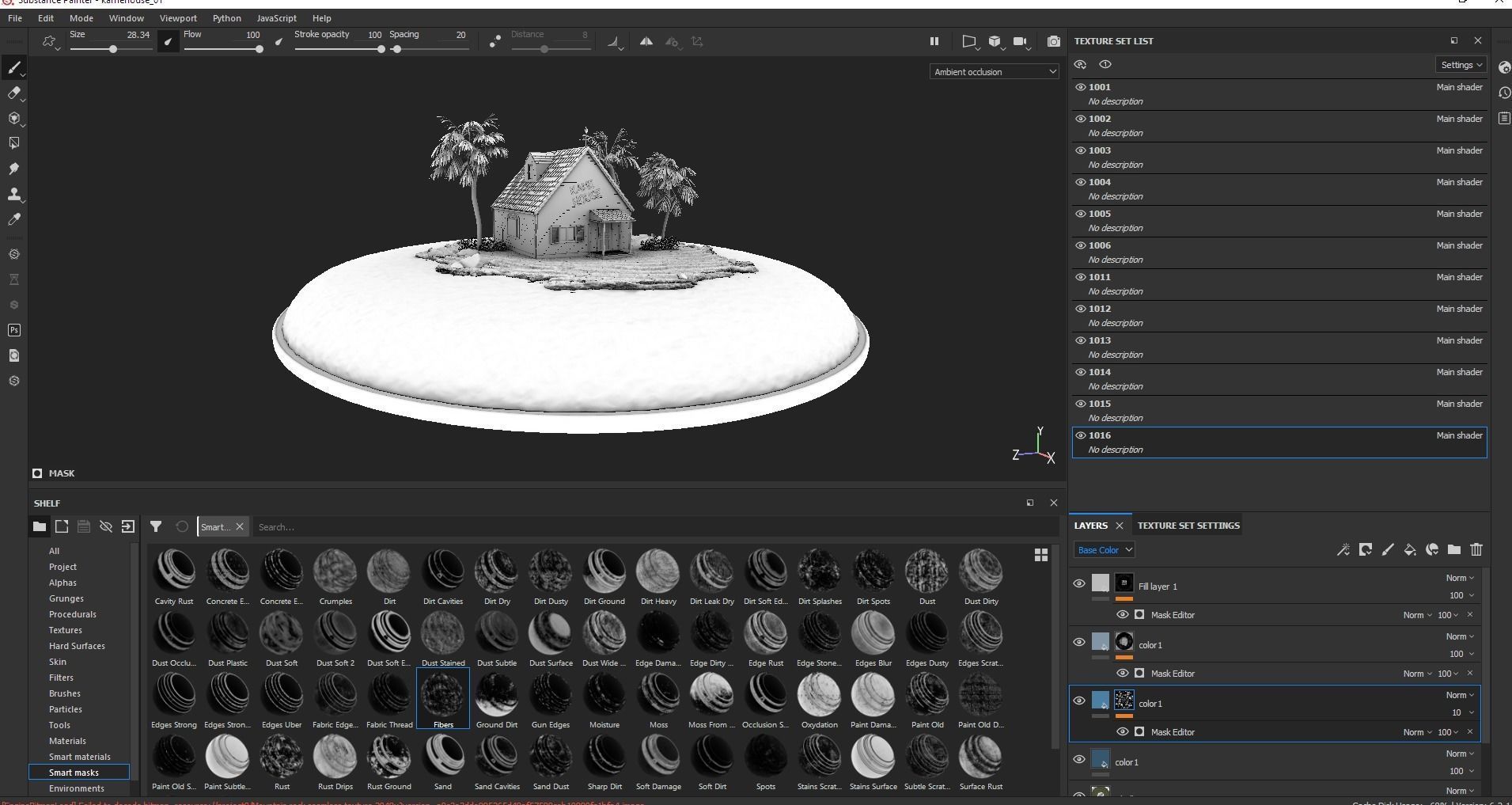Select the Paint brush tool

(14, 68)
